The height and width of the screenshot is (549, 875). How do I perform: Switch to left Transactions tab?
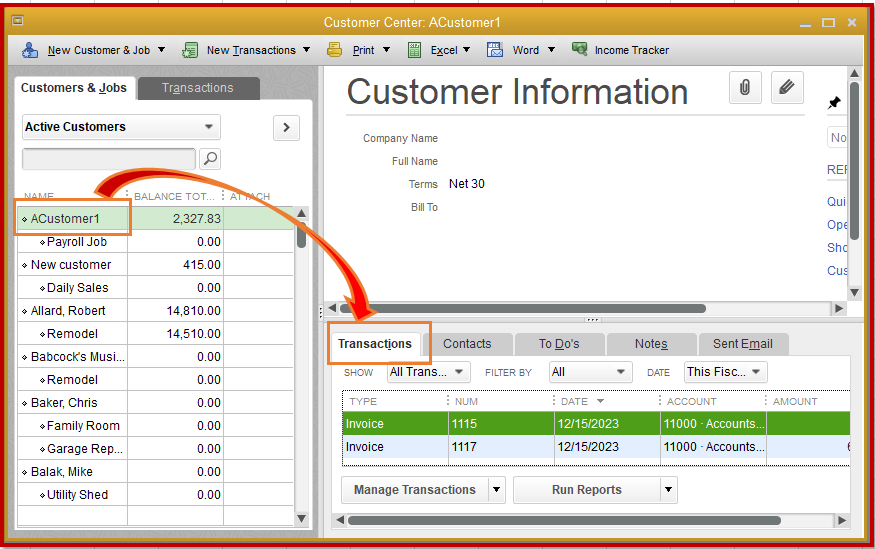198,88
